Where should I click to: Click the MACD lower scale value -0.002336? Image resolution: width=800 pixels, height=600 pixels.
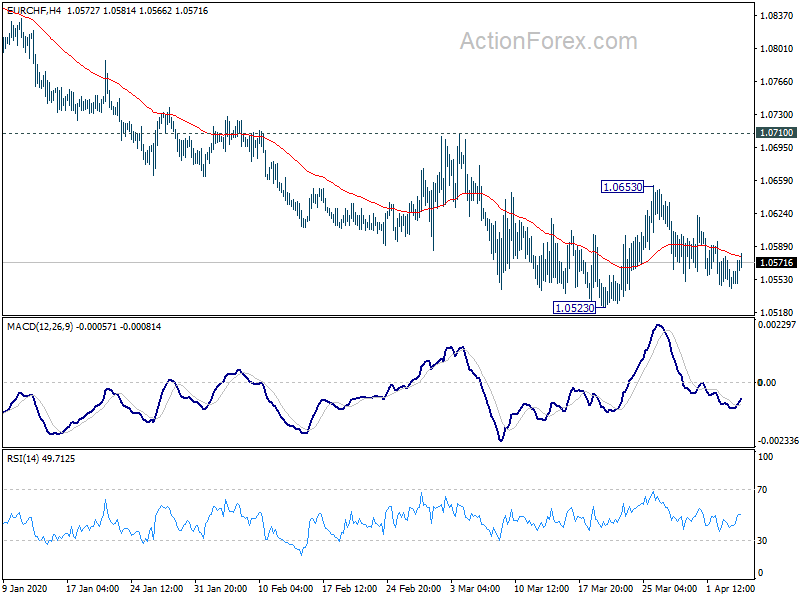(778, 440)
